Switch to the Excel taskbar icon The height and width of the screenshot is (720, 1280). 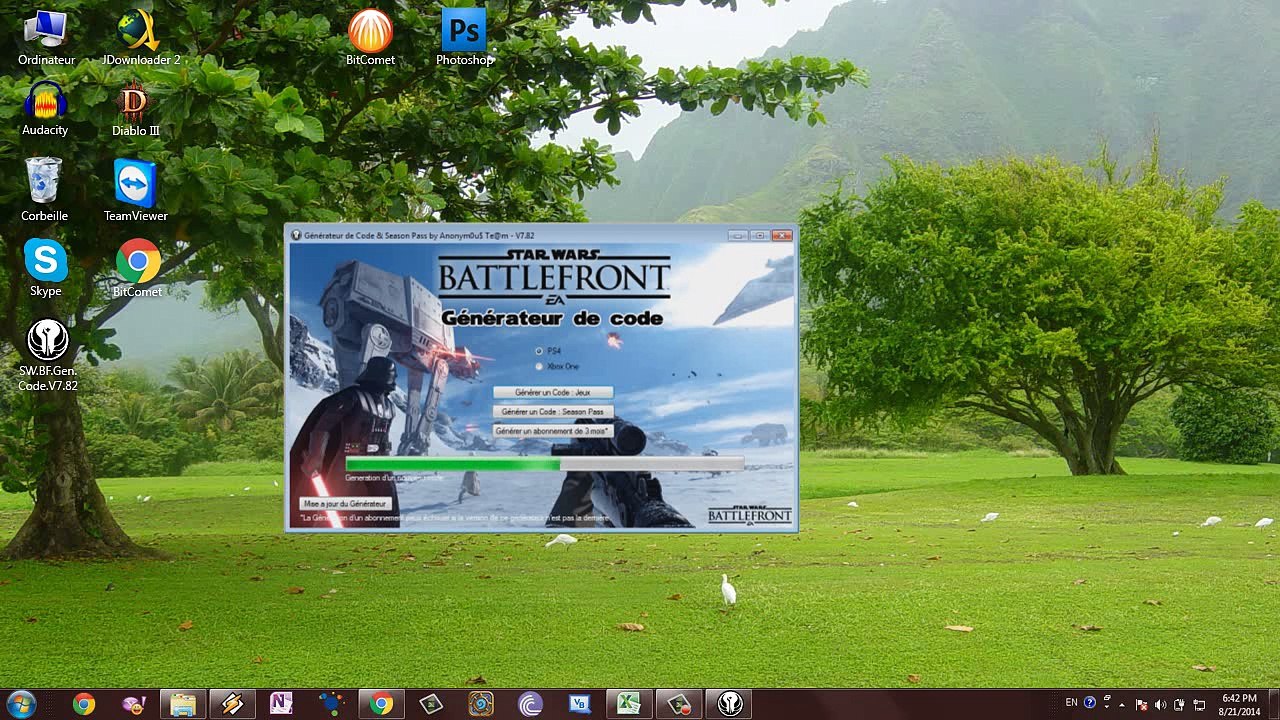click(628, 704)
